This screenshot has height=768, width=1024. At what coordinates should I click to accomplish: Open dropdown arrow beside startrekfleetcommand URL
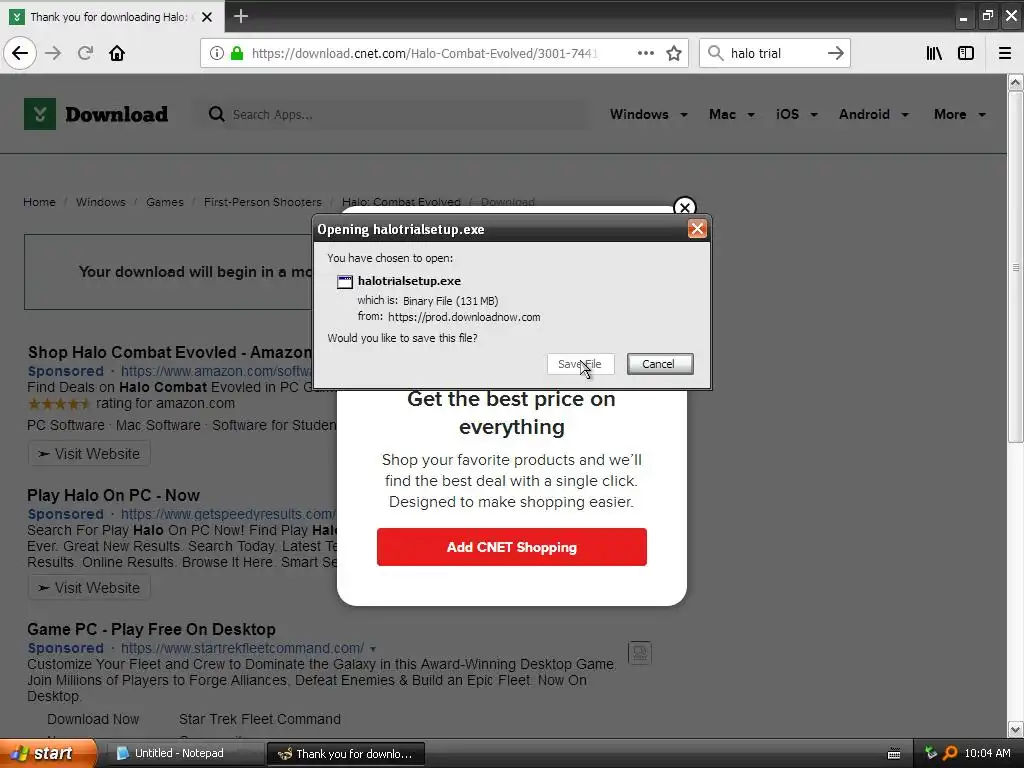[373, 649]
